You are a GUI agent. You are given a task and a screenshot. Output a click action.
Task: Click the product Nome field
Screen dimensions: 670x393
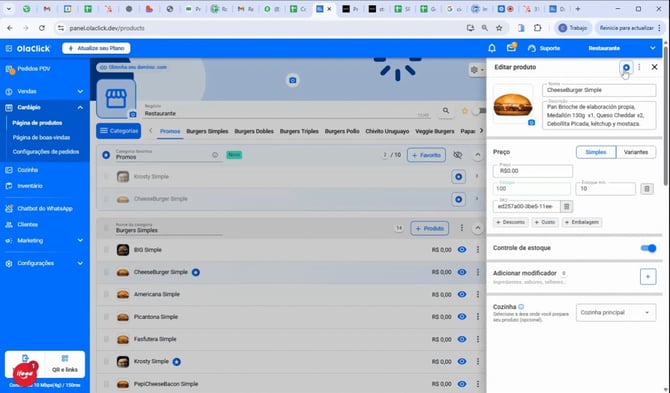coord(599,90)
